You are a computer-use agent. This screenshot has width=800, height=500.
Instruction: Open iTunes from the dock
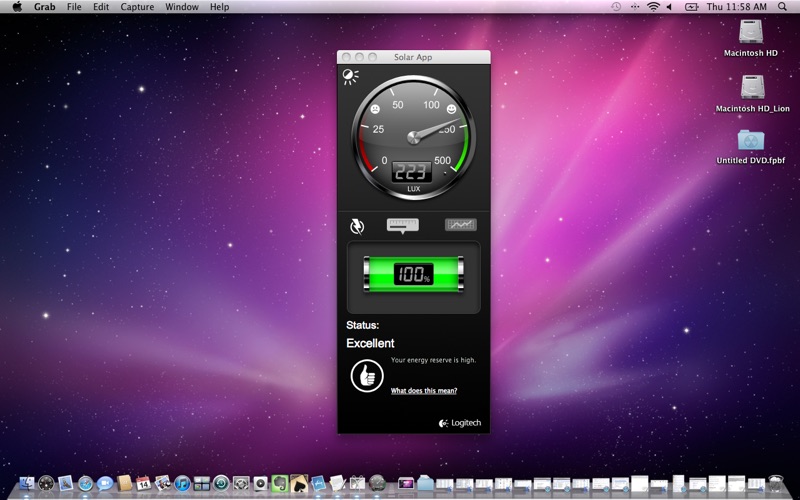tap(182, 484)
